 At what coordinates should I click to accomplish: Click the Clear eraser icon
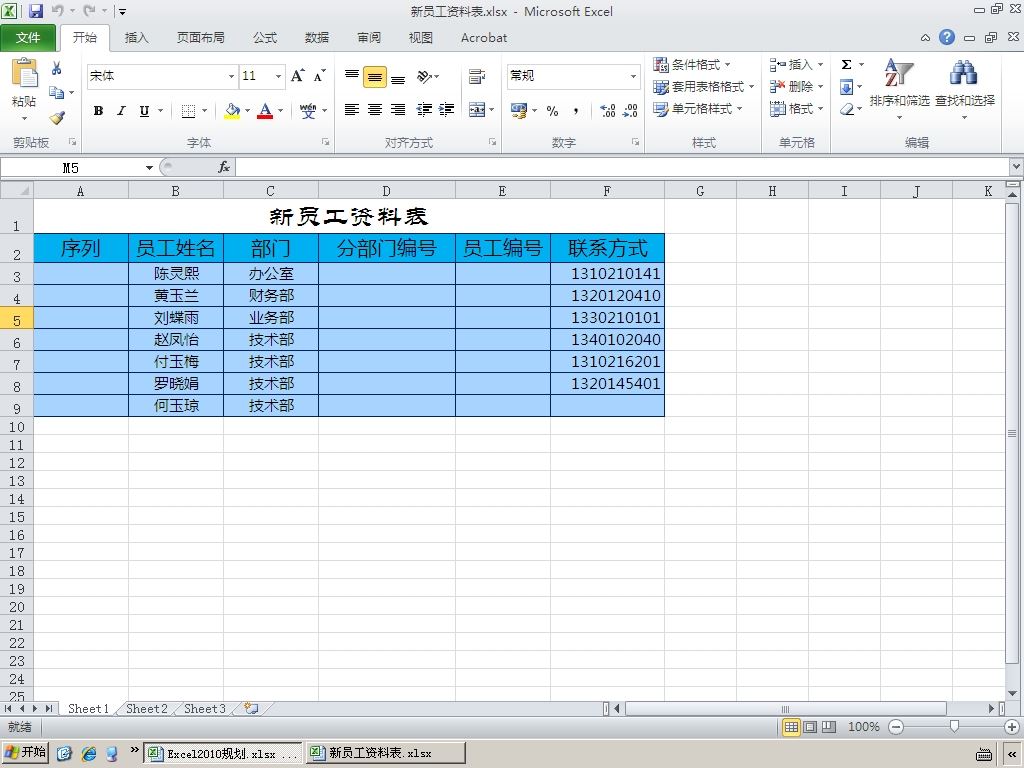[847, 109]
